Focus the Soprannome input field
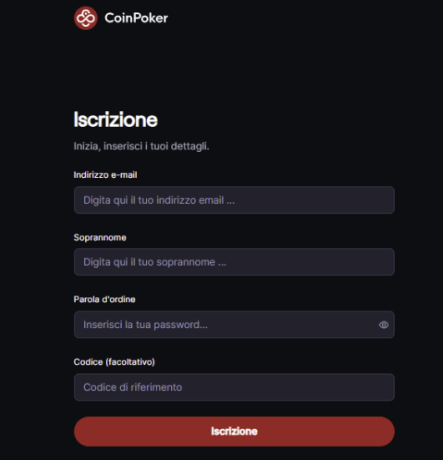Image resolution: width=443 pixels, height=460 pixels. click(234, 262)
